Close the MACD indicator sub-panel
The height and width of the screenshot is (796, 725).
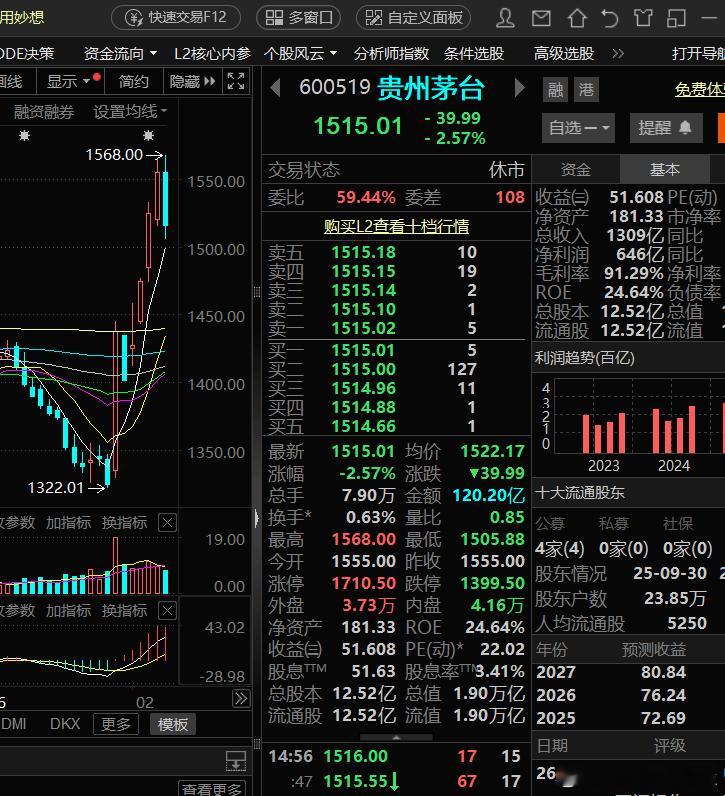click(168, 611)
